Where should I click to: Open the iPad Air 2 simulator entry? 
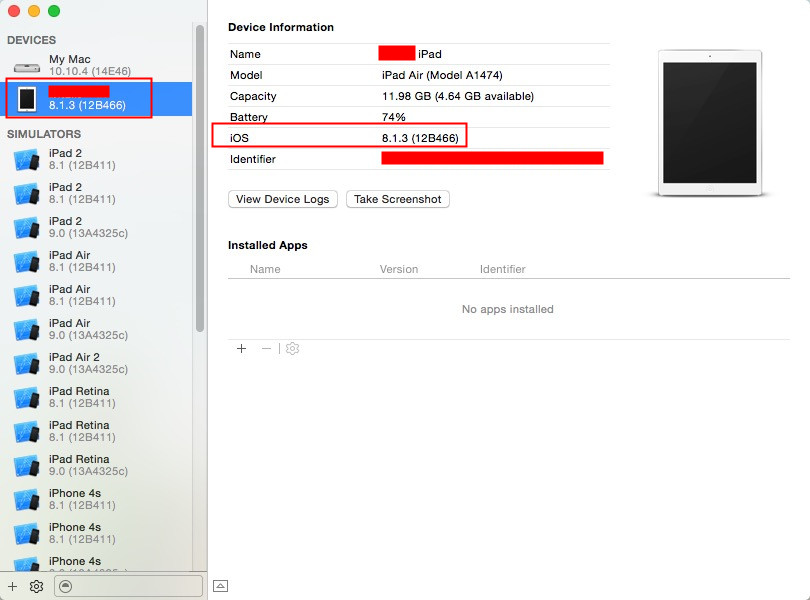tap(96, 363)
